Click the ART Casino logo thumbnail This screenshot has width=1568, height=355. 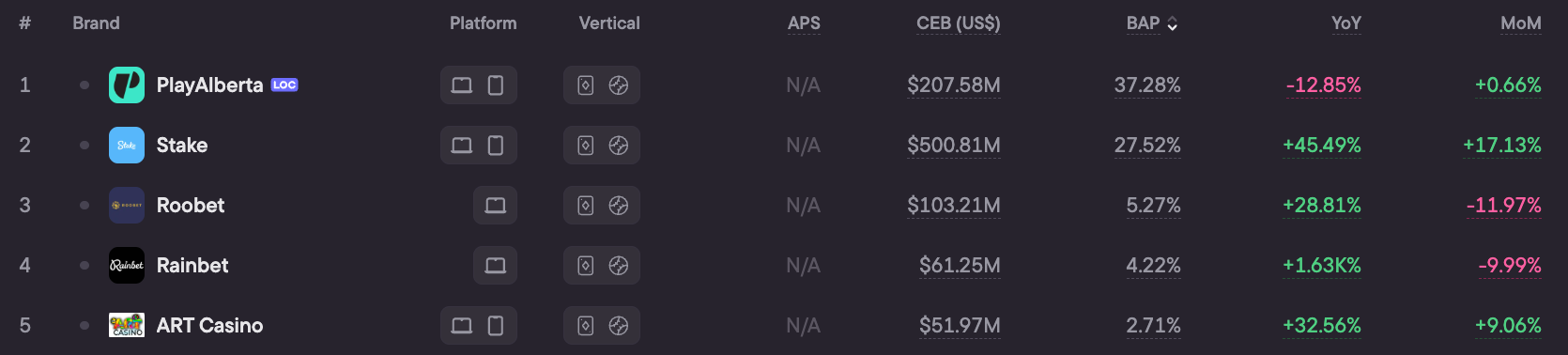coord(127,326)
